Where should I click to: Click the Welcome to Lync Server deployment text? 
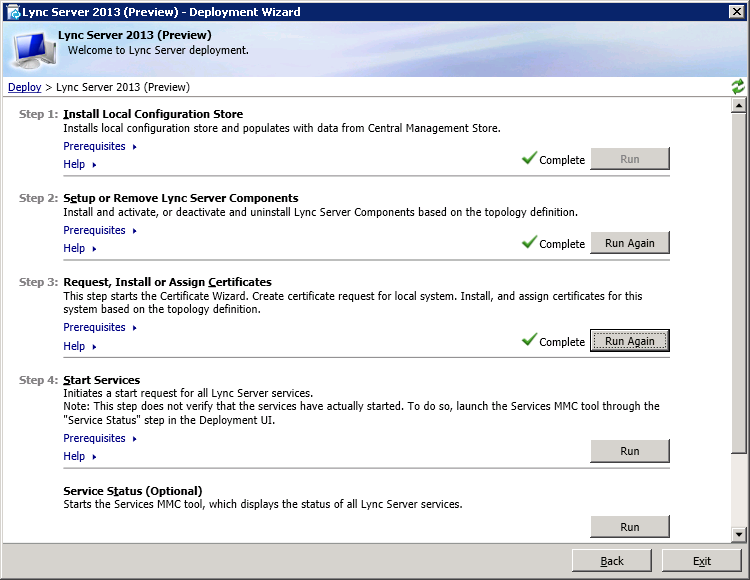[x=158, y=50]
